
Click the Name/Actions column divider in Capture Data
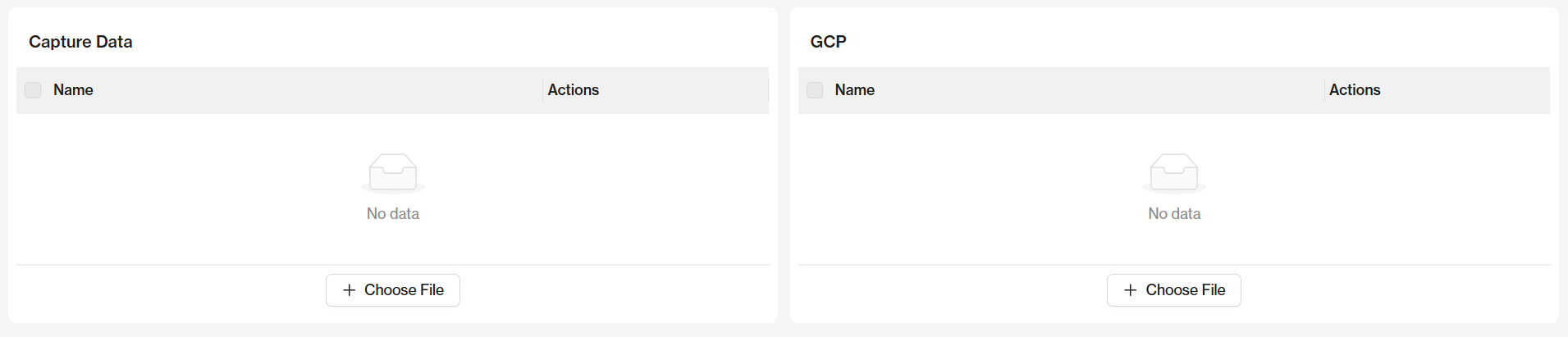542,90
